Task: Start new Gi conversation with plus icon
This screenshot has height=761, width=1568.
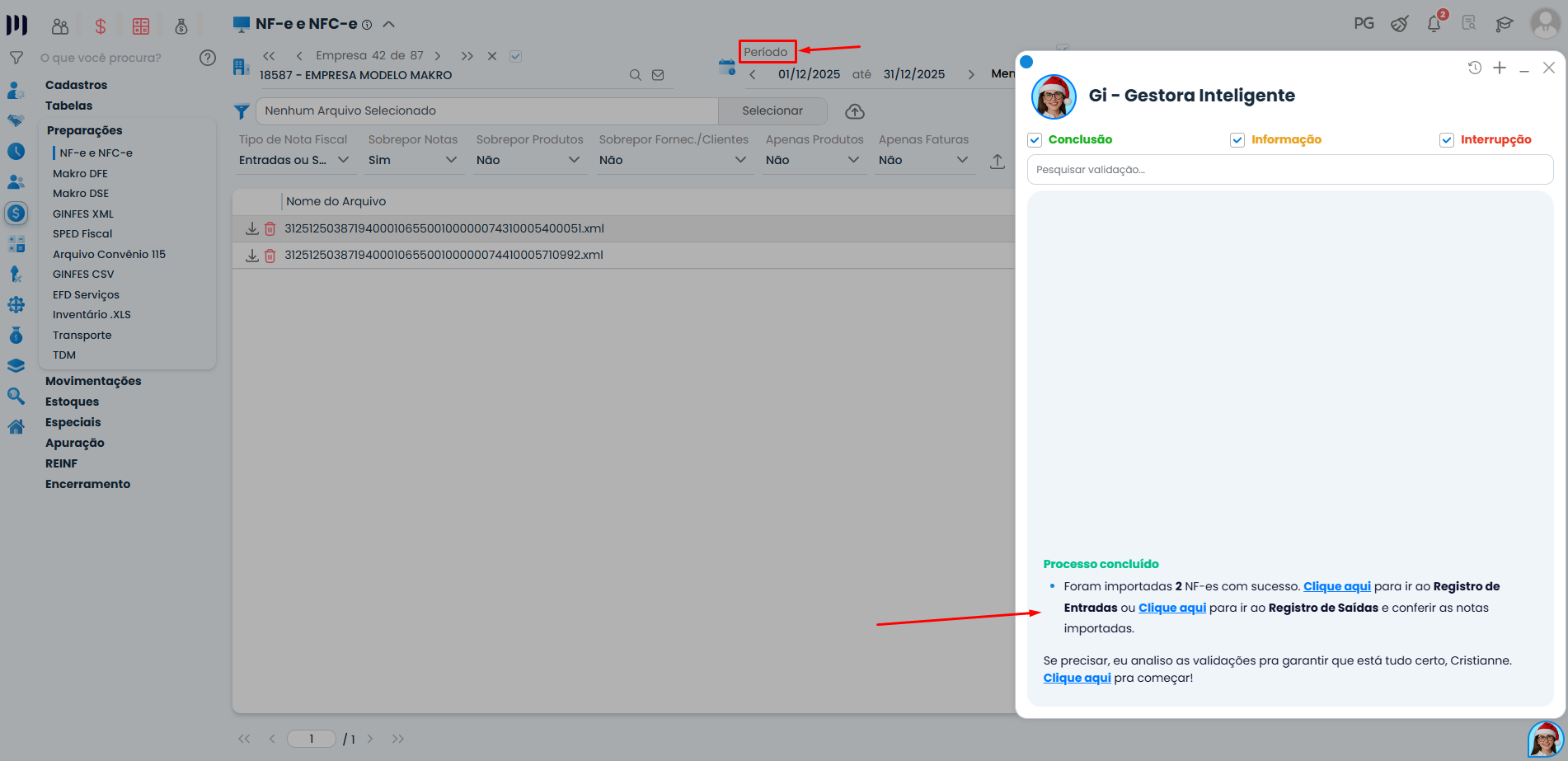Action: point(1500,68)
